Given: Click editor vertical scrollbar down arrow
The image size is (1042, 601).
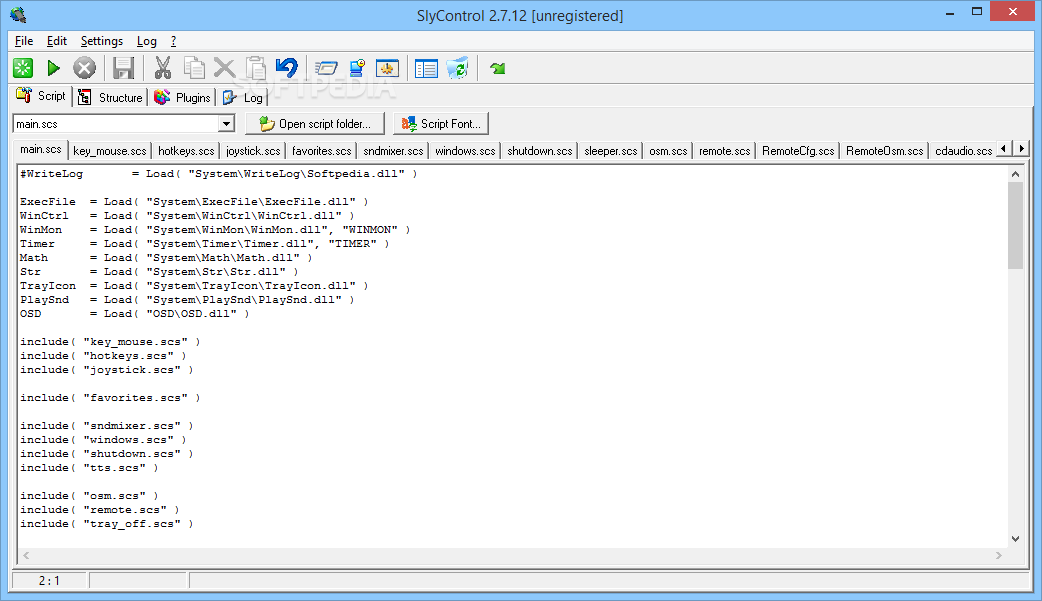Looking at the screenshot, I should 1015,539.
